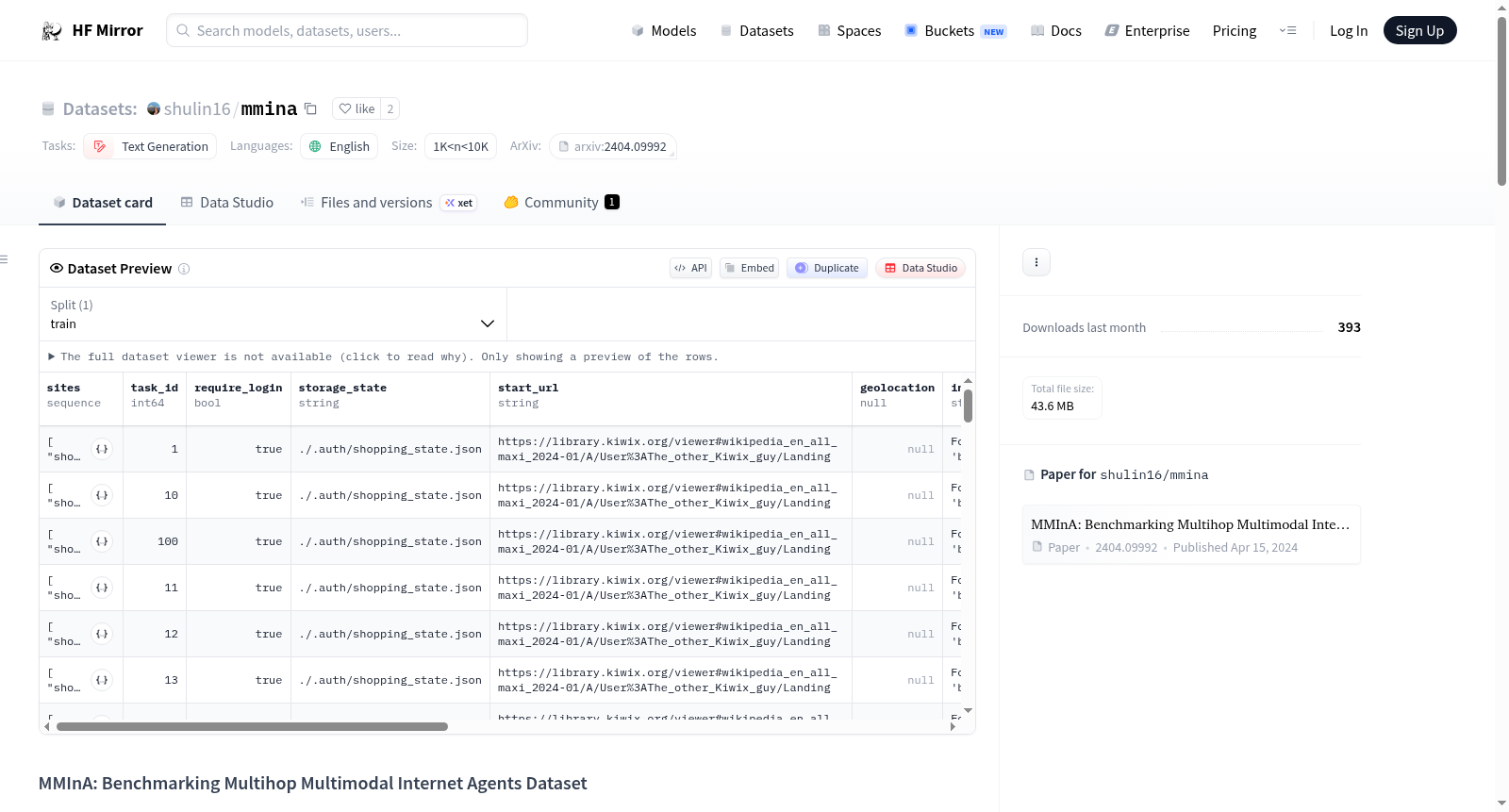This screenshot has height=812, width=1509.
Task: Copy the dataset name with the copy icon
Action: tap(310, 108)
